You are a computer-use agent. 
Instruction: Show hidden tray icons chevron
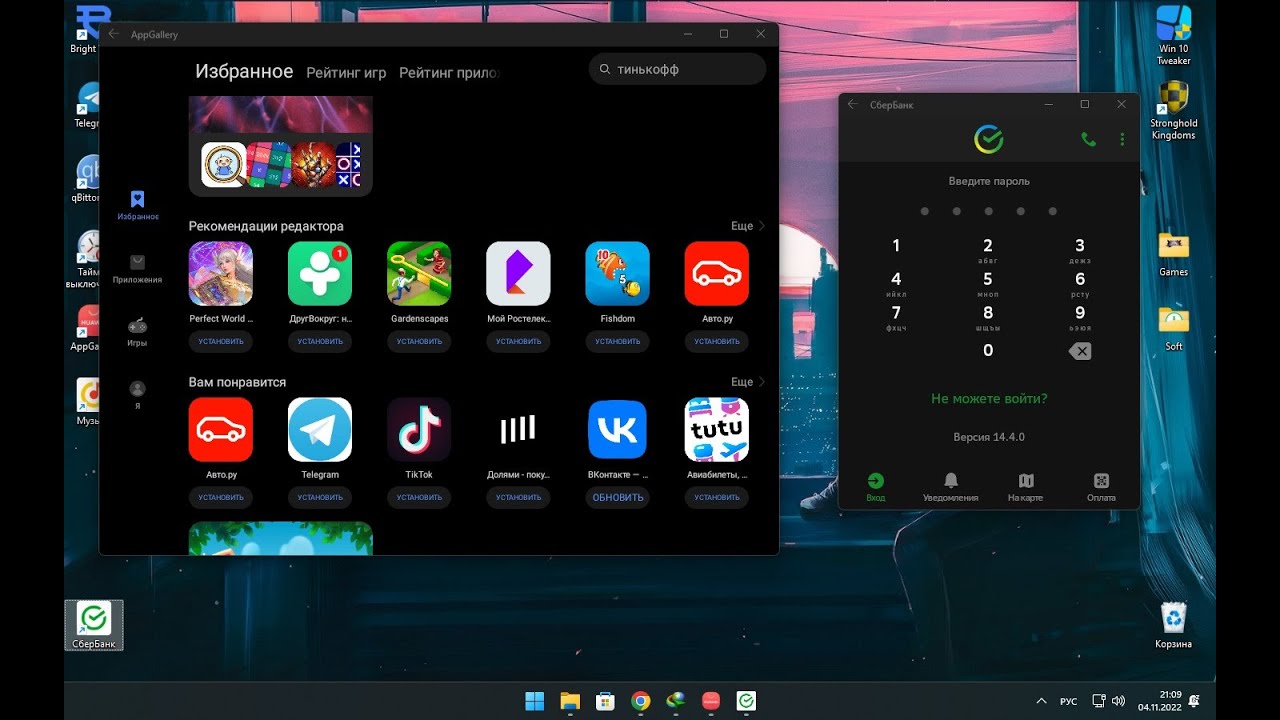point(1041,701)
